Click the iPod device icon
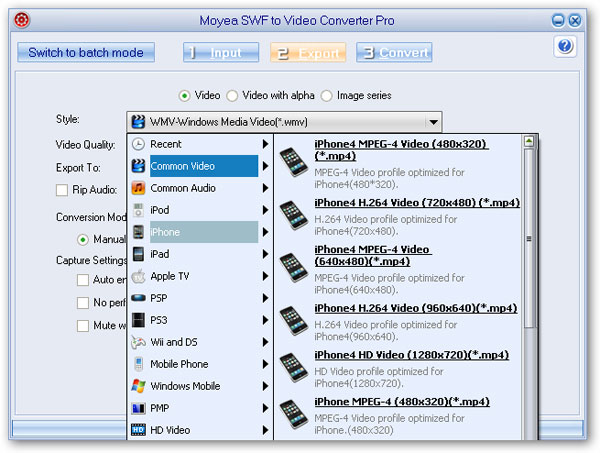600x453 pixels. (138, 210)
